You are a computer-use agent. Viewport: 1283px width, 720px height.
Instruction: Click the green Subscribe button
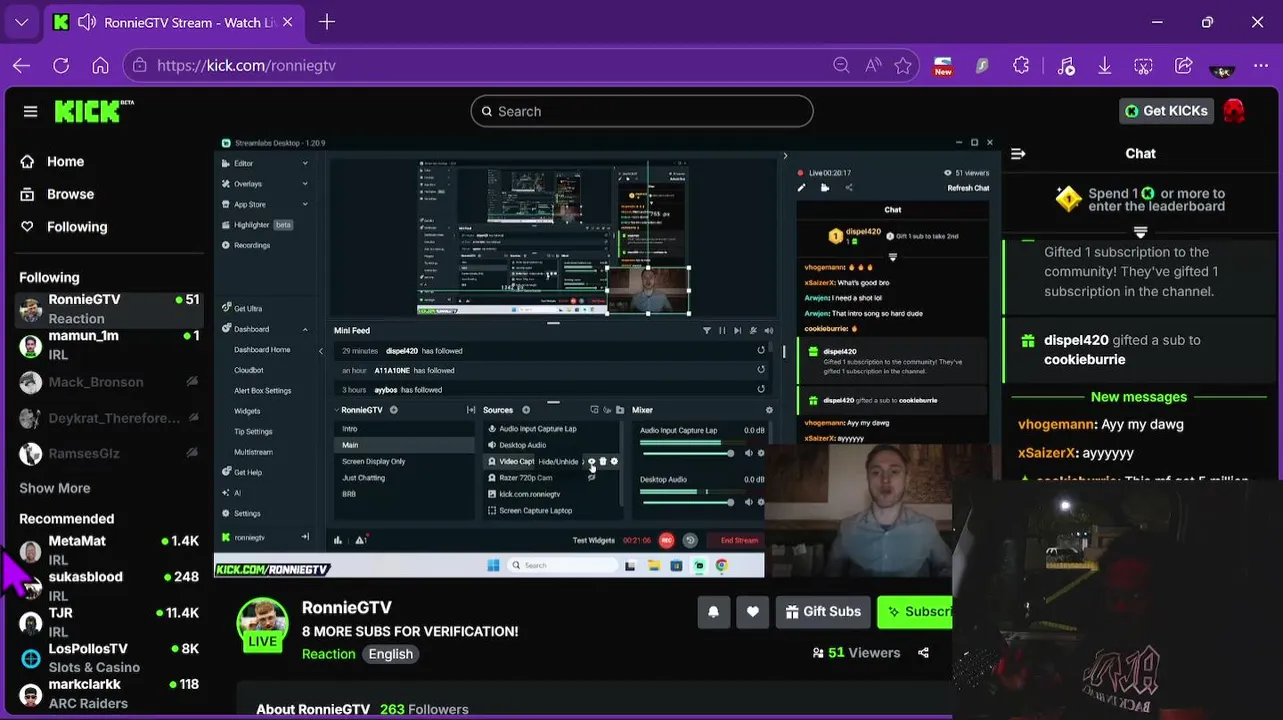916,612
